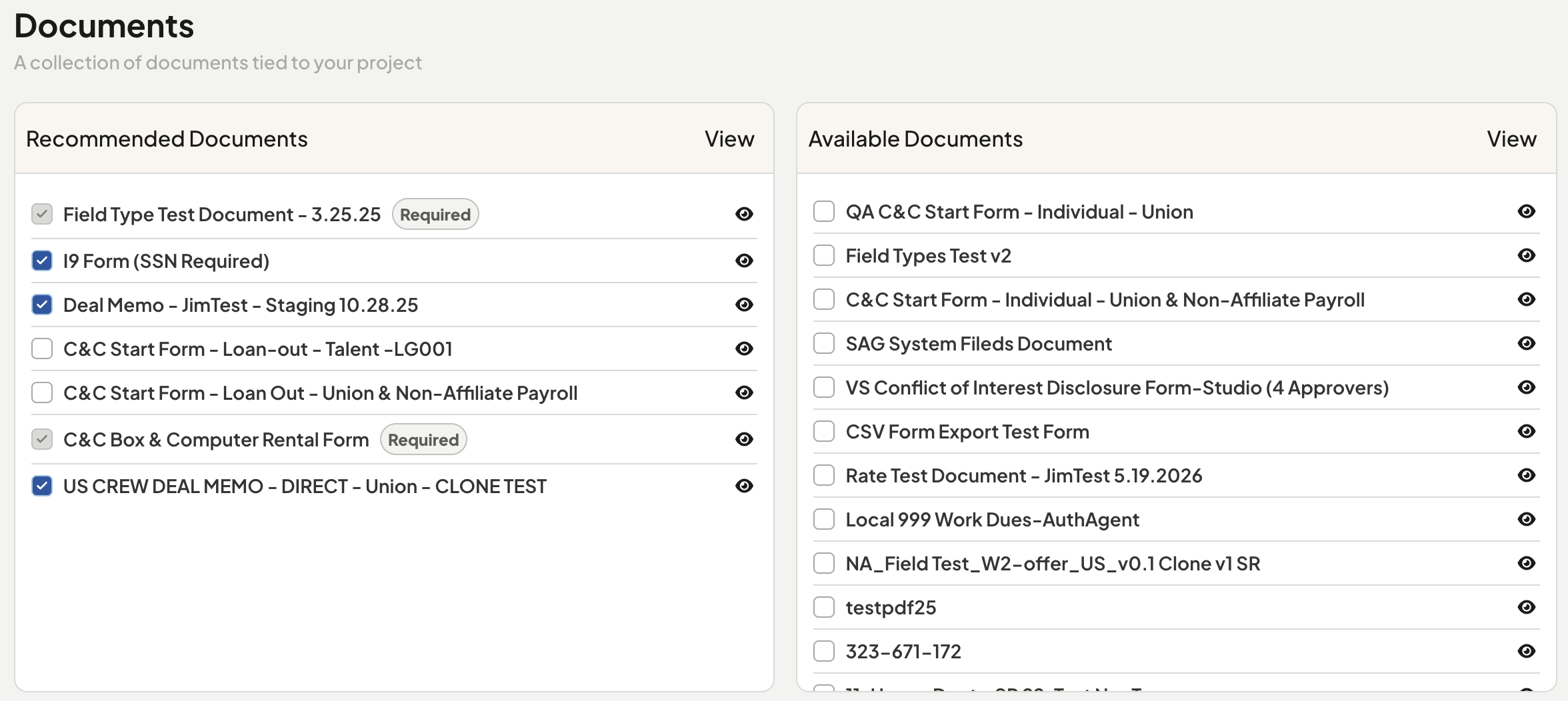View CSV Form Export Test Form via its eye icon
Image resolution: width=1568 pixels, height=701 pixels.
click(1527, 431)
